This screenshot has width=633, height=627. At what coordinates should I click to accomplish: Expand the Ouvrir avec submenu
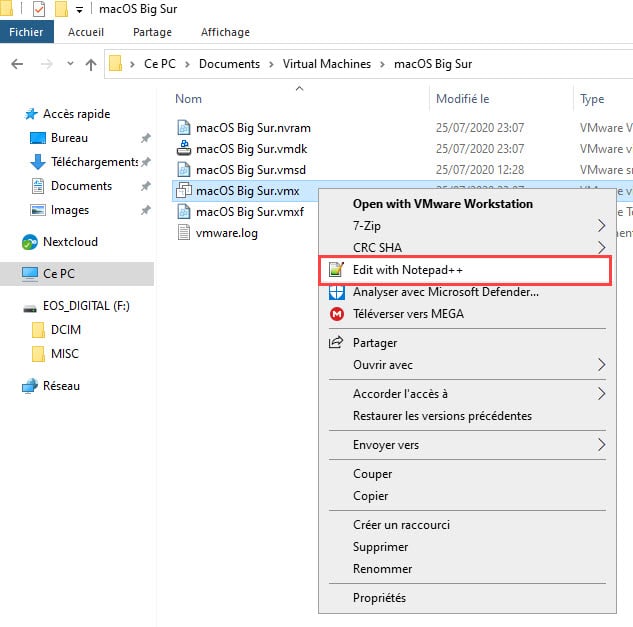(601, 365)
